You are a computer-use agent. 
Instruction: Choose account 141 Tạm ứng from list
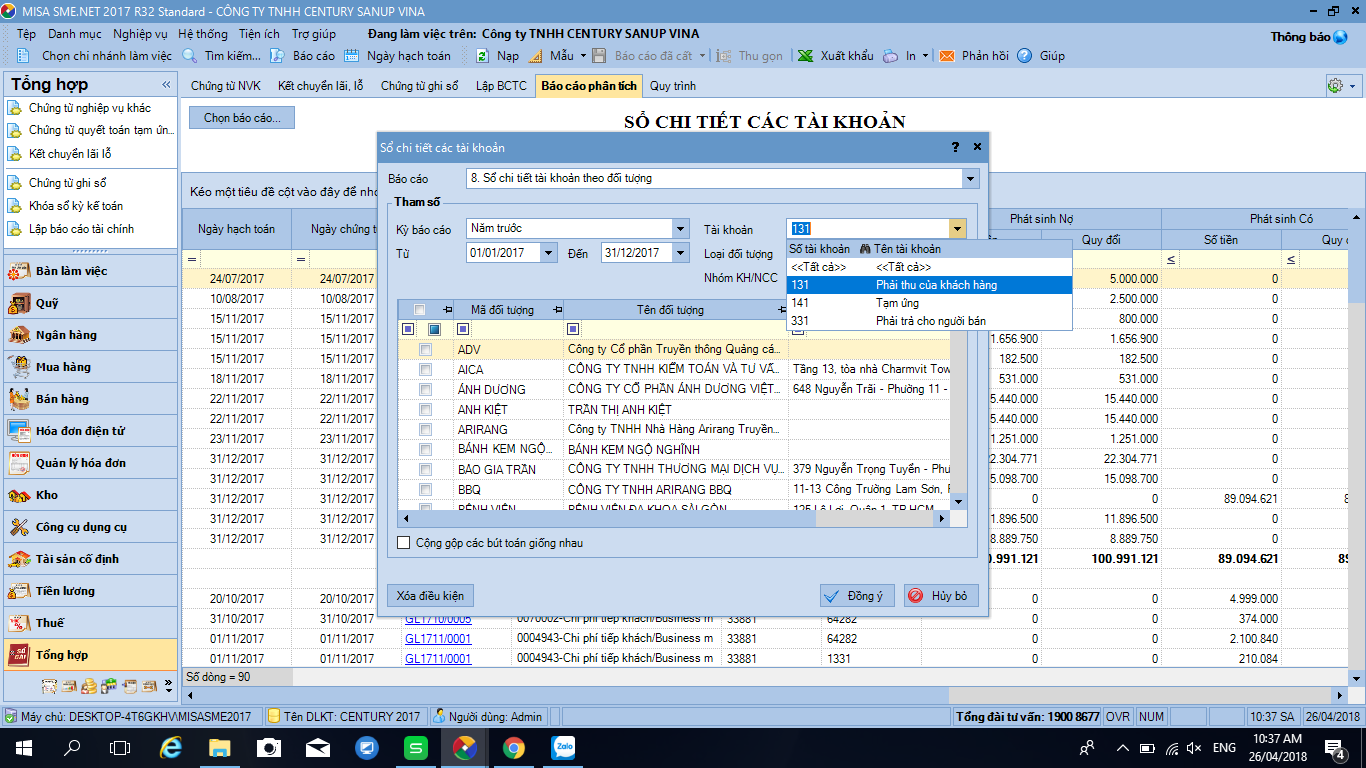click(x=929, y=303)
